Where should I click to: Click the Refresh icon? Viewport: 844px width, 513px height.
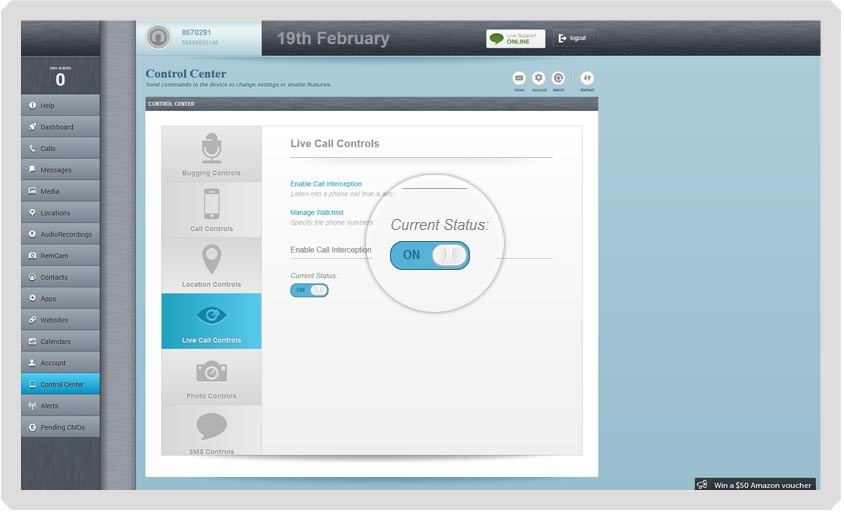(x=587, y=78)
